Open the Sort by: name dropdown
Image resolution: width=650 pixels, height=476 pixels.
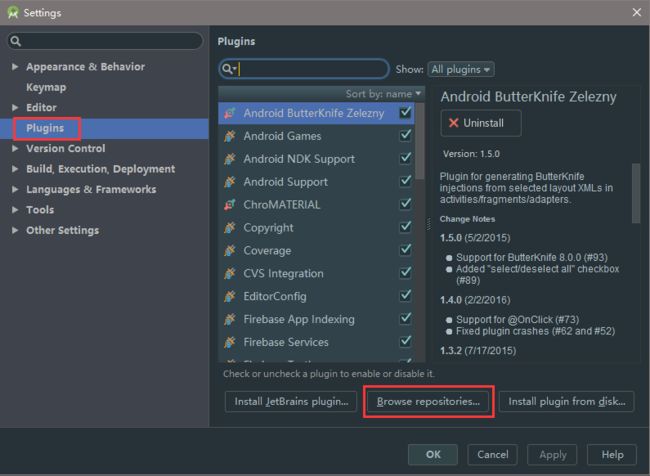(x=383, y=94)
